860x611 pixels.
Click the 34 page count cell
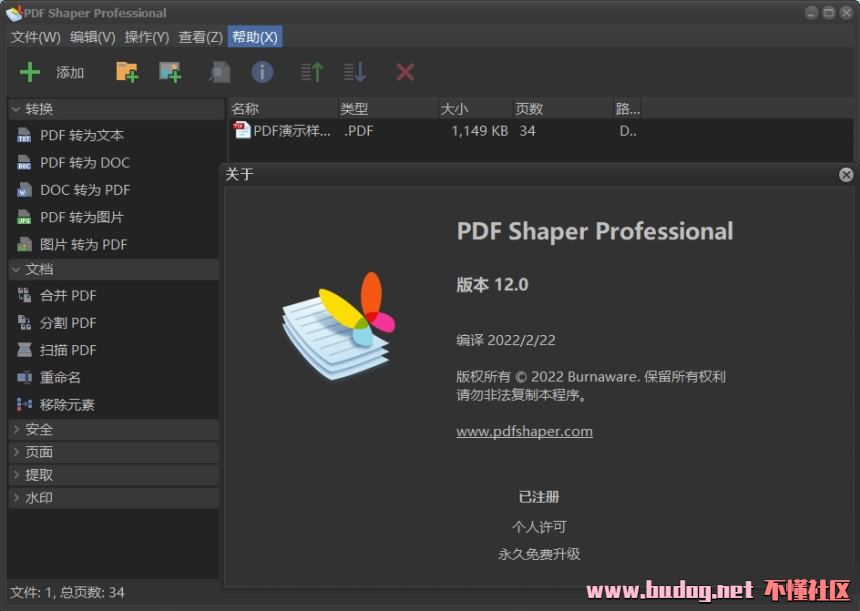[x=528, y=131]
